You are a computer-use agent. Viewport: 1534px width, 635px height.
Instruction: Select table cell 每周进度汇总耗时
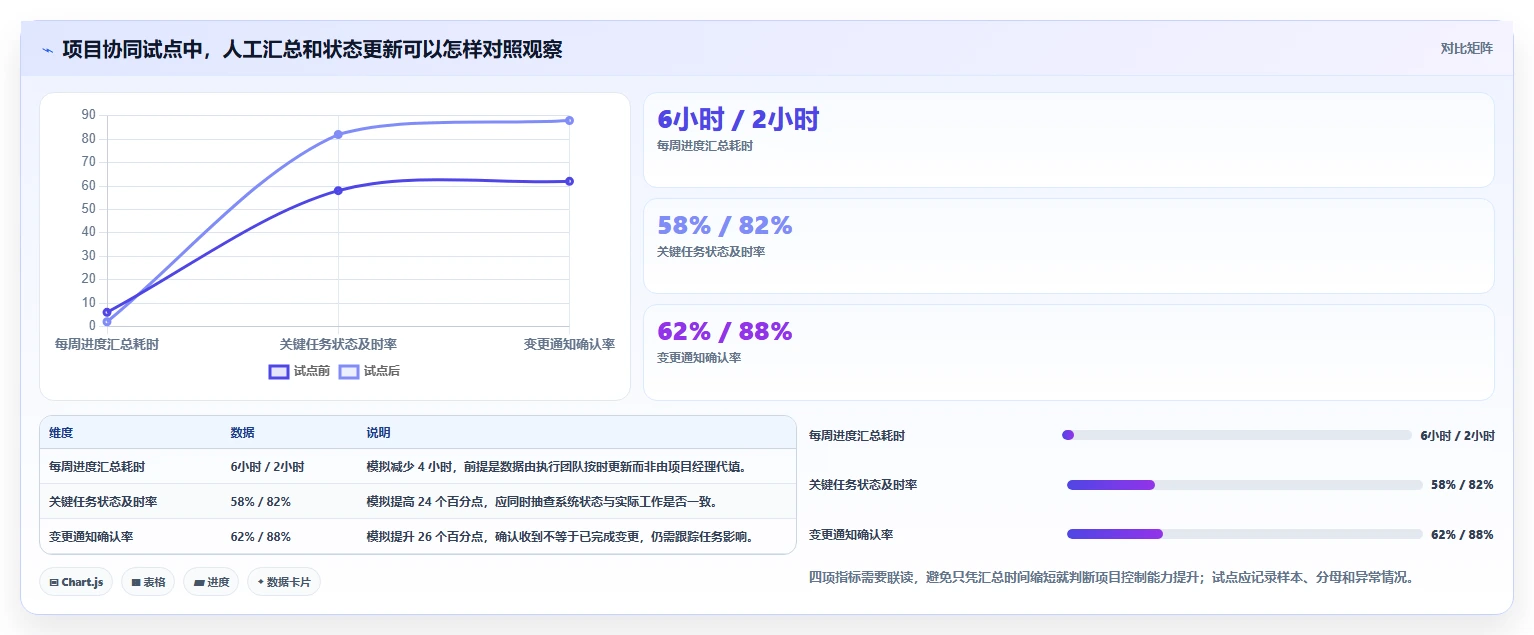[x=97, y=467]
